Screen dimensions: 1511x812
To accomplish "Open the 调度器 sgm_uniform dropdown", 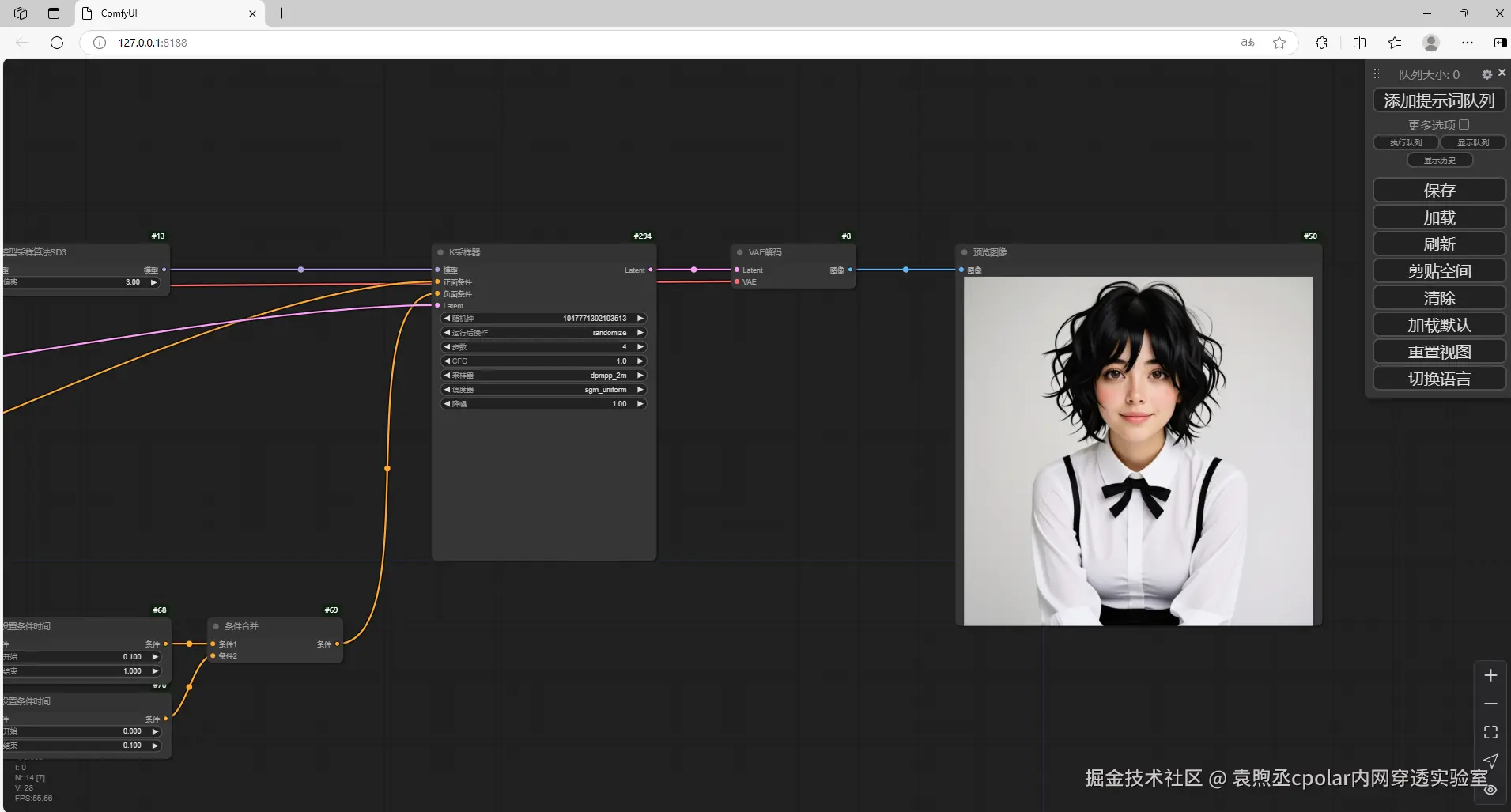I will 544,390.
